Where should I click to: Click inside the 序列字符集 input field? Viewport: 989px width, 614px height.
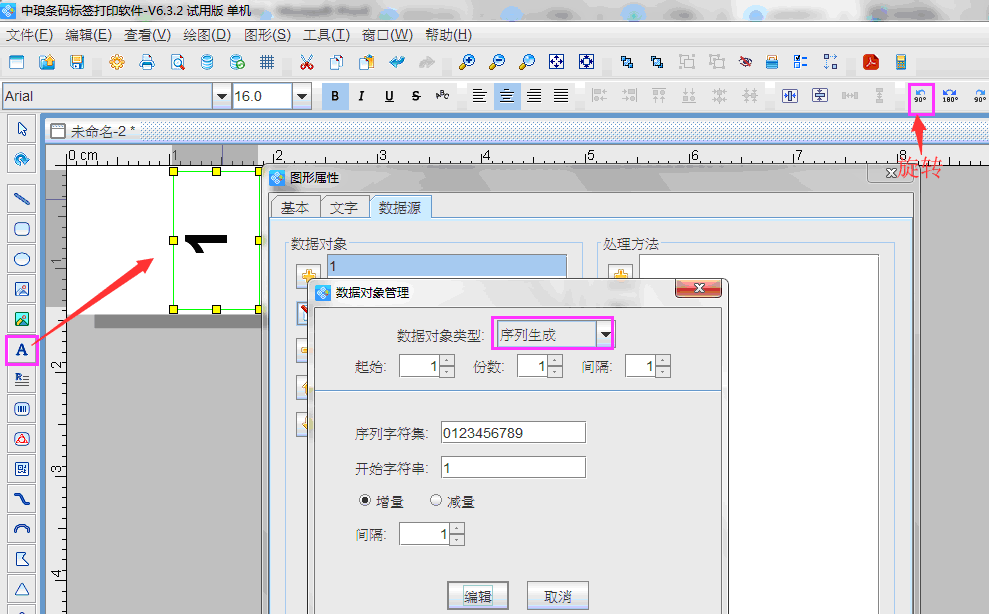coord(513,432)
